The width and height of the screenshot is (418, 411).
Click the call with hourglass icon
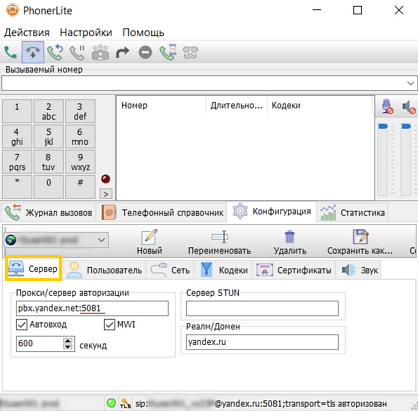pyautogui.click(x=168, y=52)
